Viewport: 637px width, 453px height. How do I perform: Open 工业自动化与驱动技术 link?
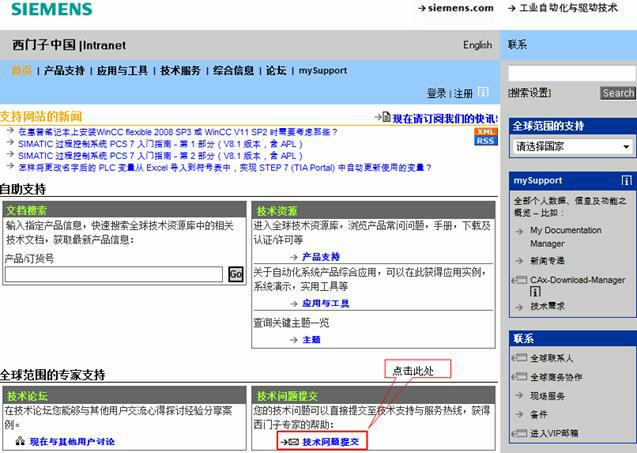point(568,8)
